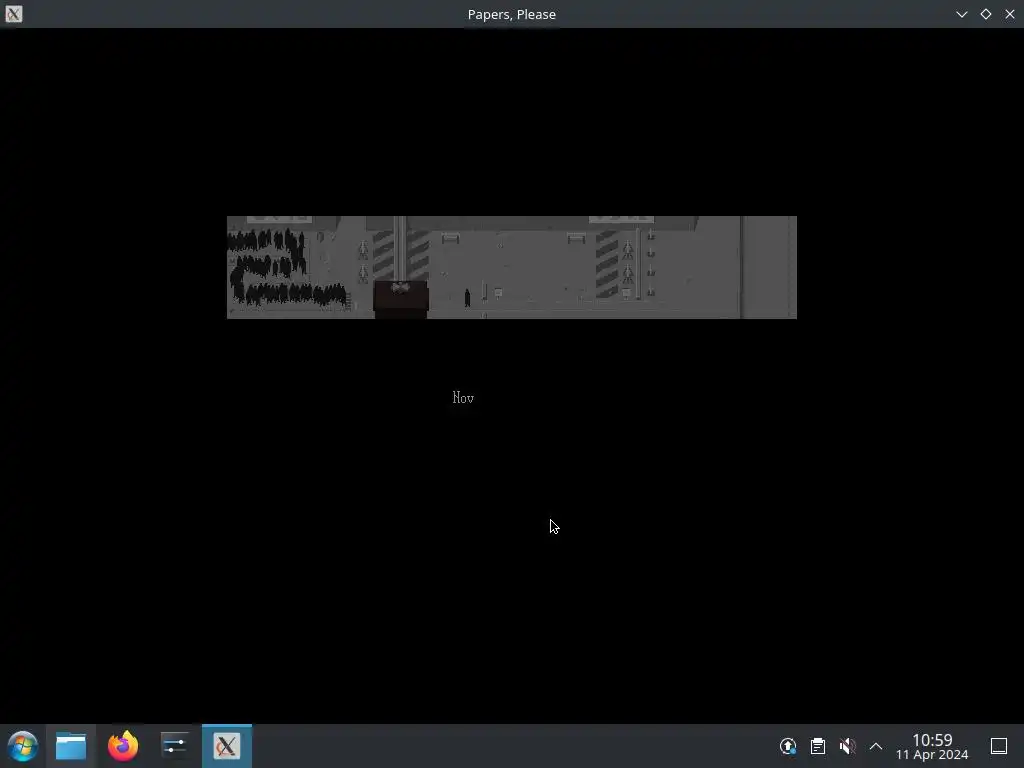This screenshot has width=1024, height=768.
Task: Click the border checkpoint scene image
Action: (x=511, y=267)
